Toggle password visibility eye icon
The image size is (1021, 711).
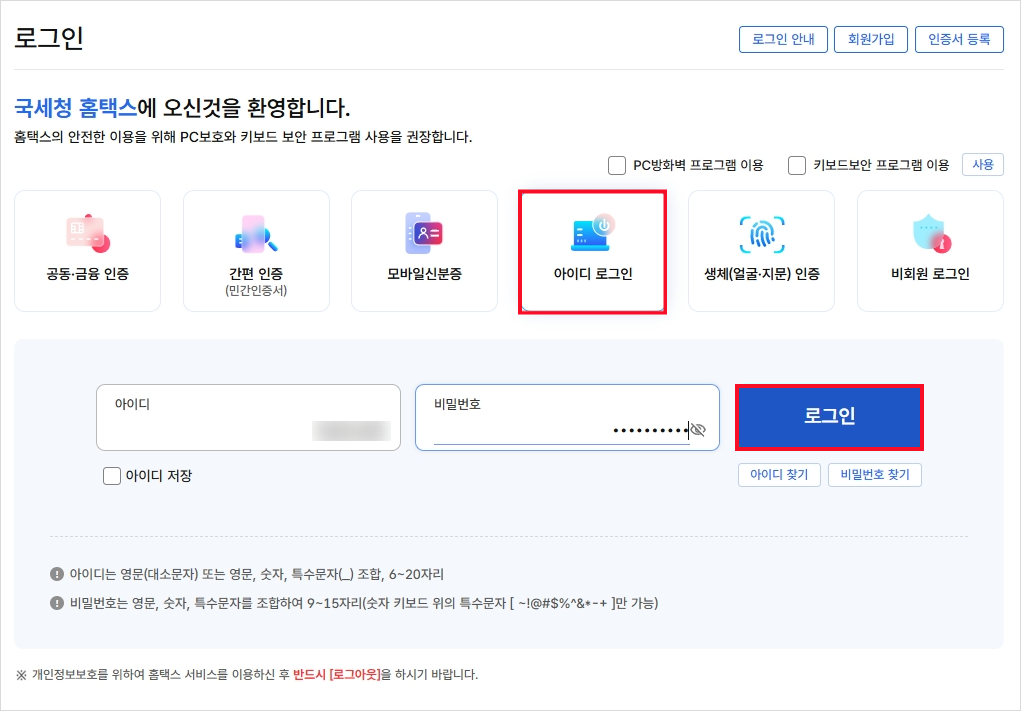point(698,430)
